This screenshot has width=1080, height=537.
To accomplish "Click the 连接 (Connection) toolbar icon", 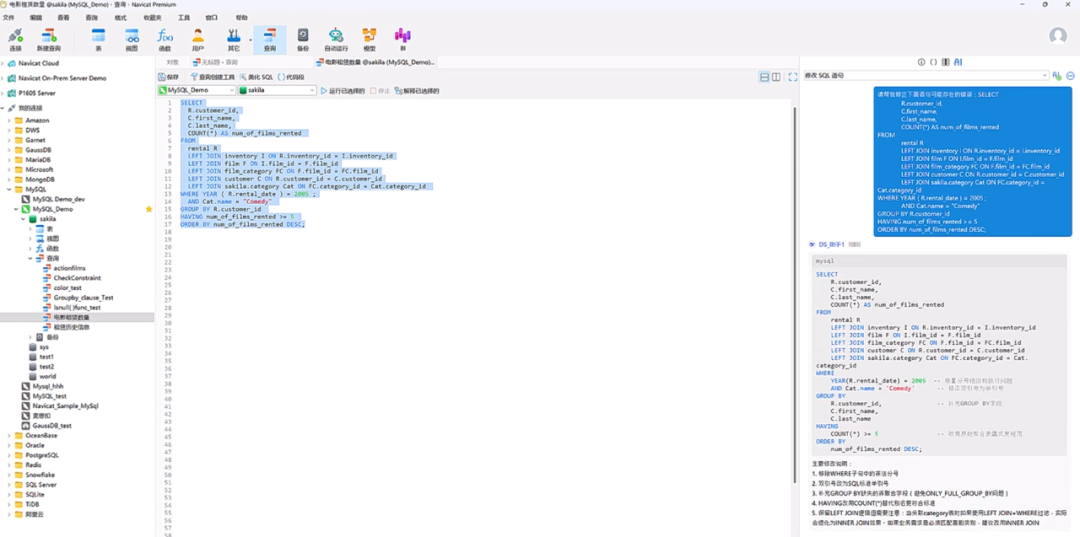I will (x=15, y=40).
